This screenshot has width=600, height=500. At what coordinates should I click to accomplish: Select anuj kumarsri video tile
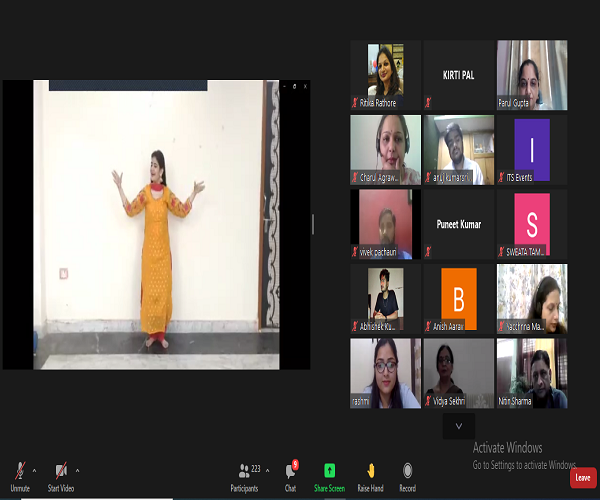[x=459, y=150]
